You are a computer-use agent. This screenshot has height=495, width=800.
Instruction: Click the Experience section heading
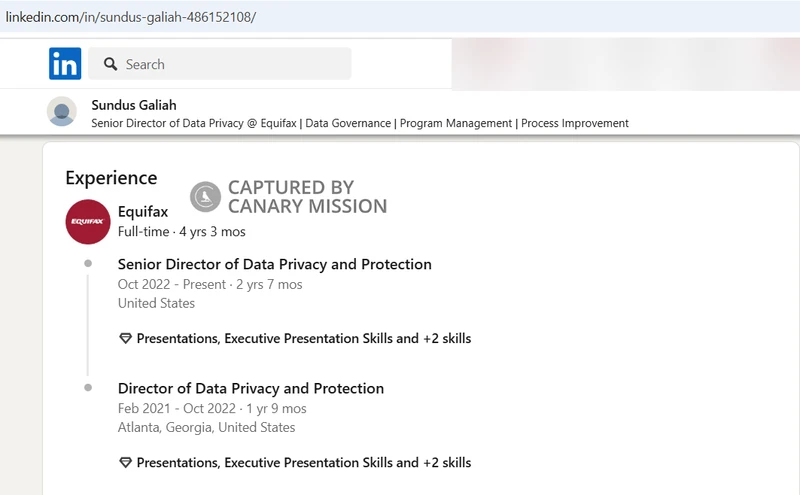tap(111, 178)
